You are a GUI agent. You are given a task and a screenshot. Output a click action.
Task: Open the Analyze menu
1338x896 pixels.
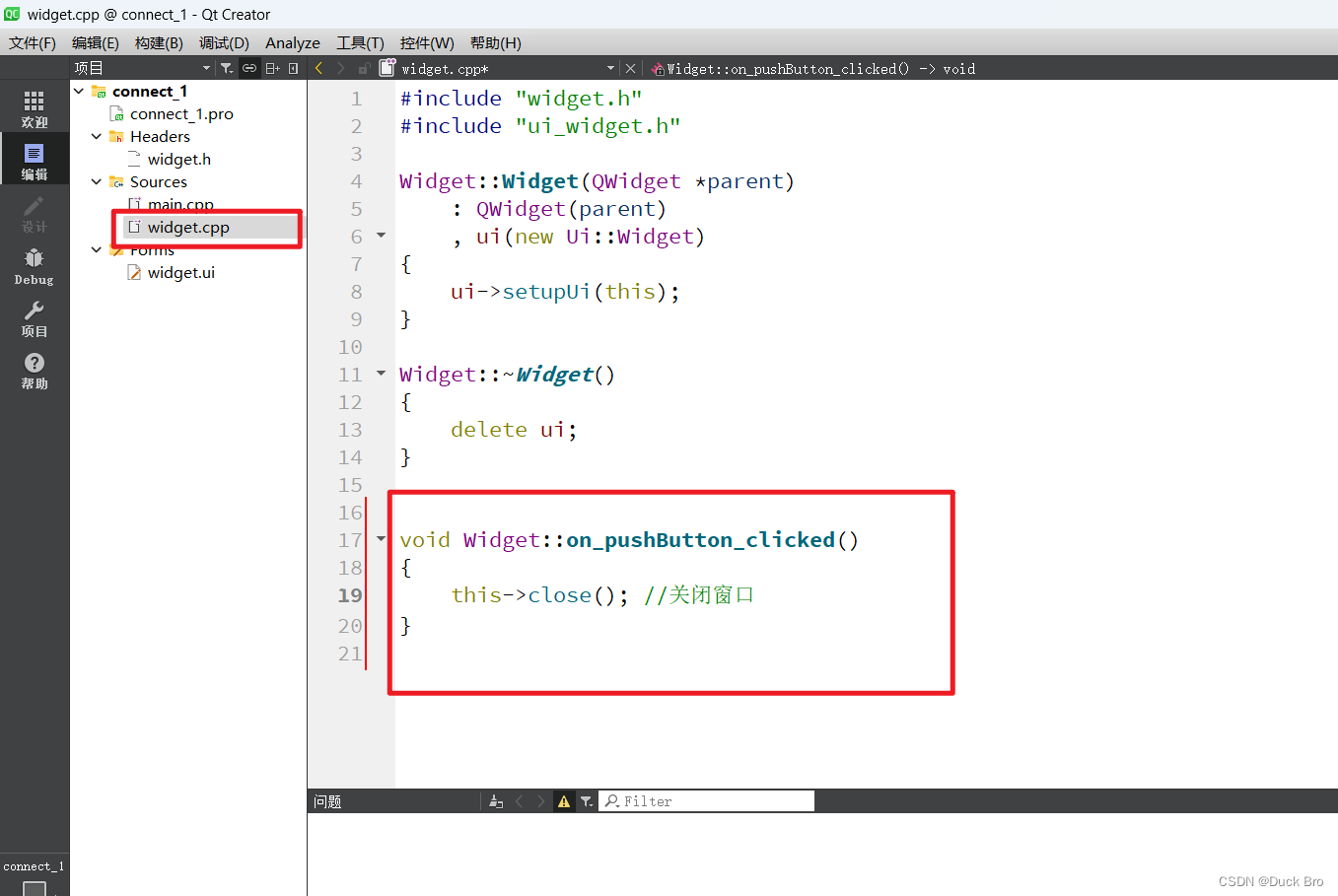pos(293,42)
